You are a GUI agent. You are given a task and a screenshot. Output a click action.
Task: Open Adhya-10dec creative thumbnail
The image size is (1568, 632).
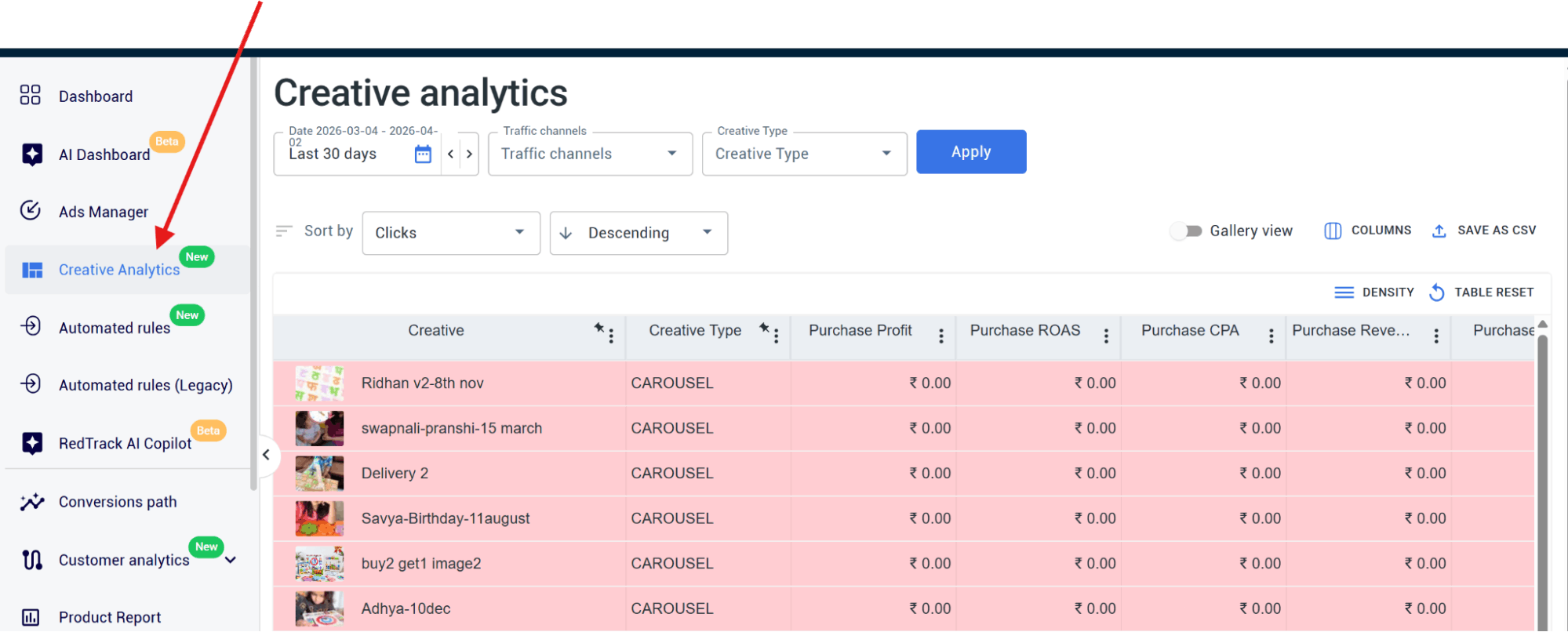(x=319, y=608)
